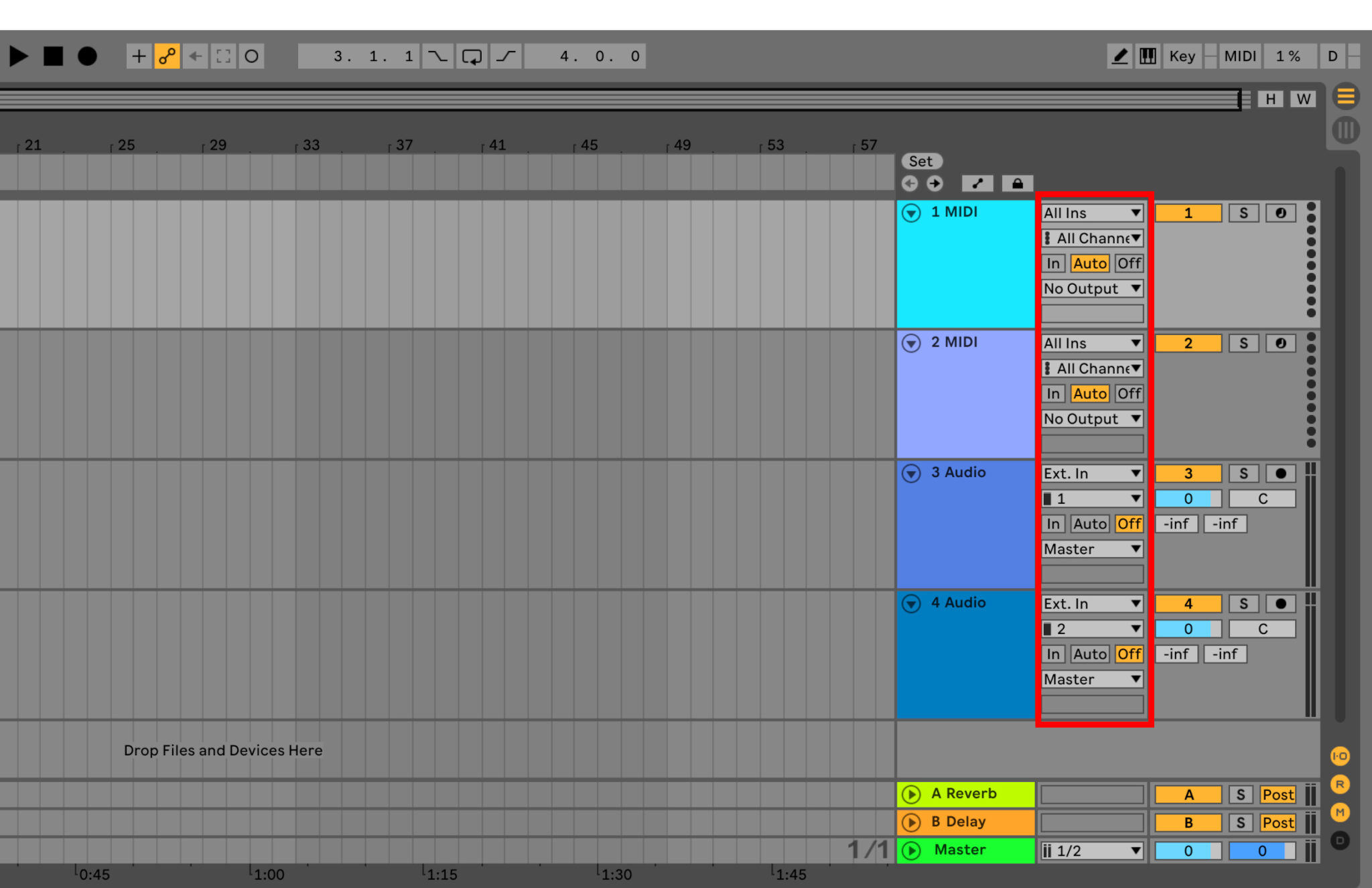Arm the 3 Audio track for recording

(x=1280, y=474)
